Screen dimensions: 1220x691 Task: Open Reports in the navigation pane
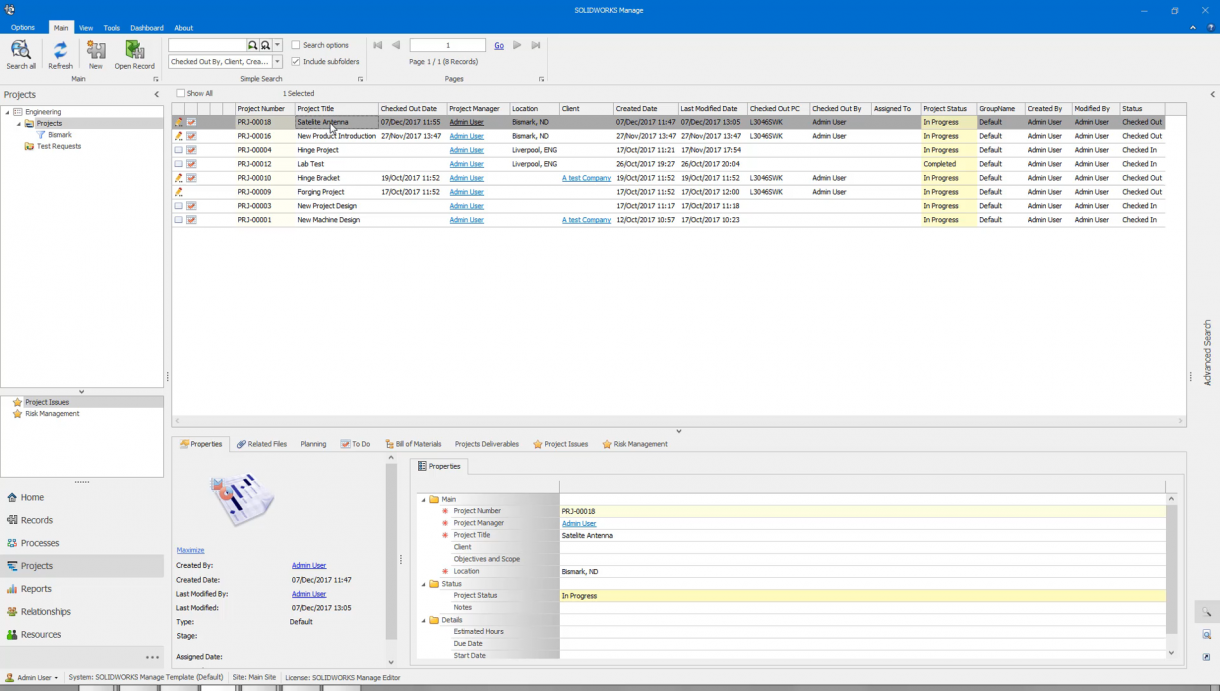coord(82,589)
